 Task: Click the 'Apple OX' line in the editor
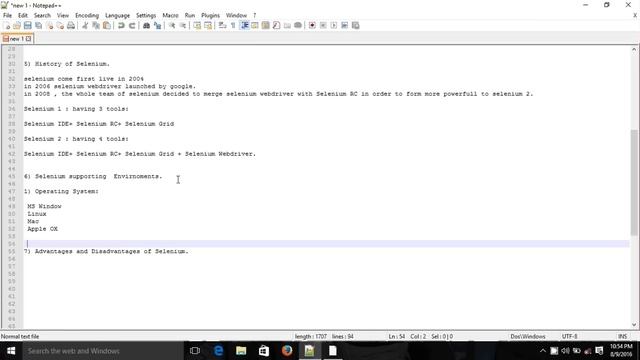[x=42, y=229]
